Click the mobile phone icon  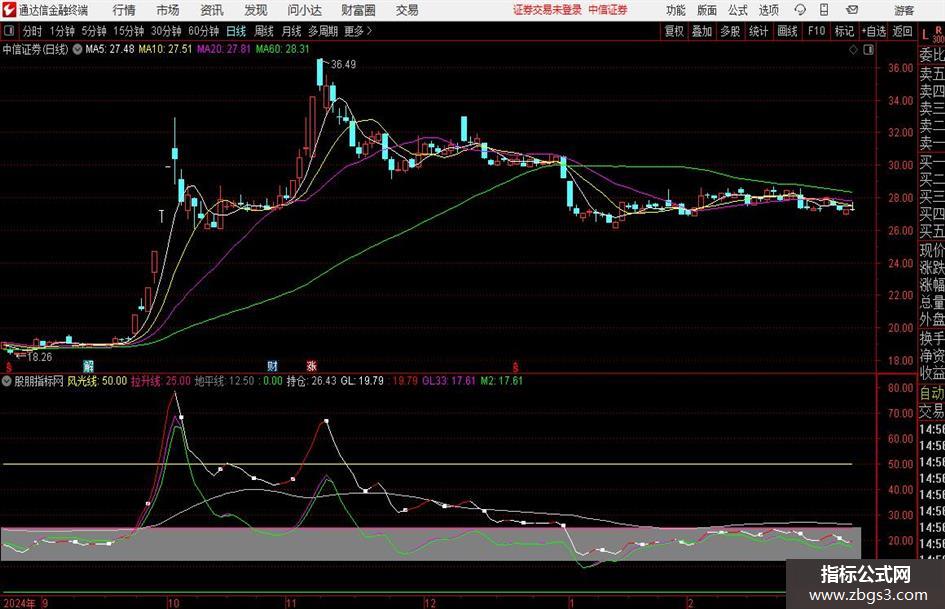pos(824,10)
